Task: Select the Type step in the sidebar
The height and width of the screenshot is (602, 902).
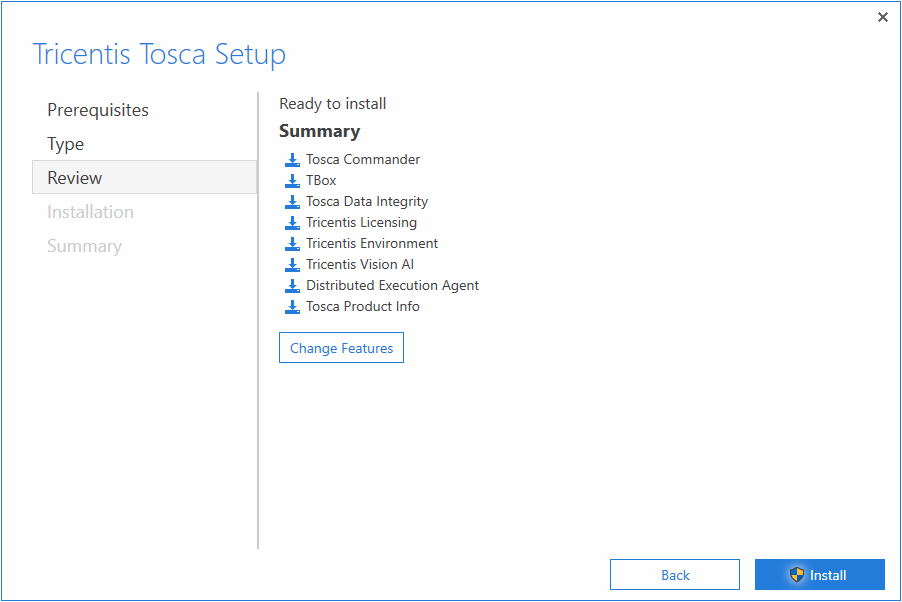Action: [x=65, y=144]
